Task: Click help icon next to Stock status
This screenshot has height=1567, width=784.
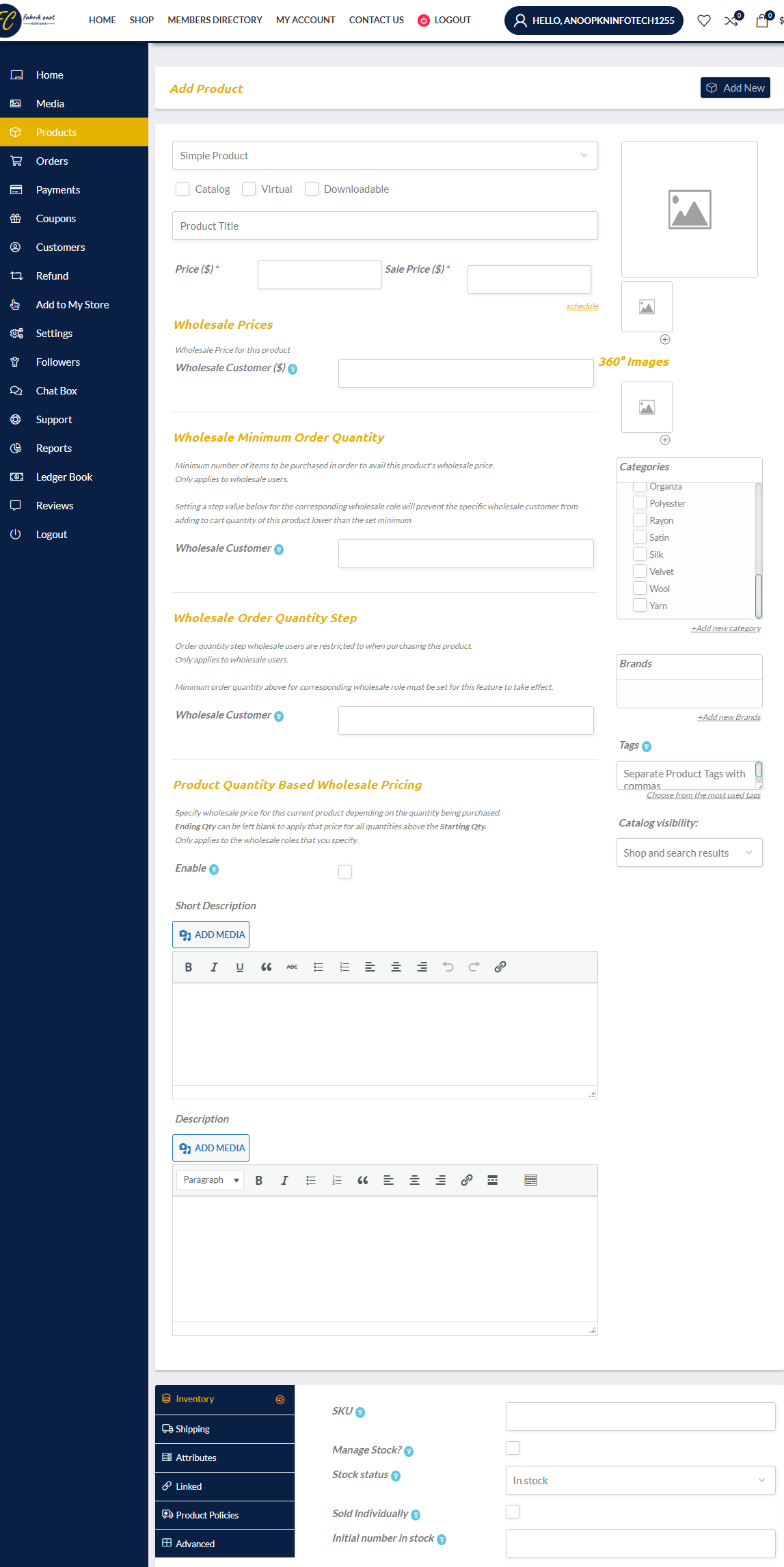Action: click(396, 1476)
